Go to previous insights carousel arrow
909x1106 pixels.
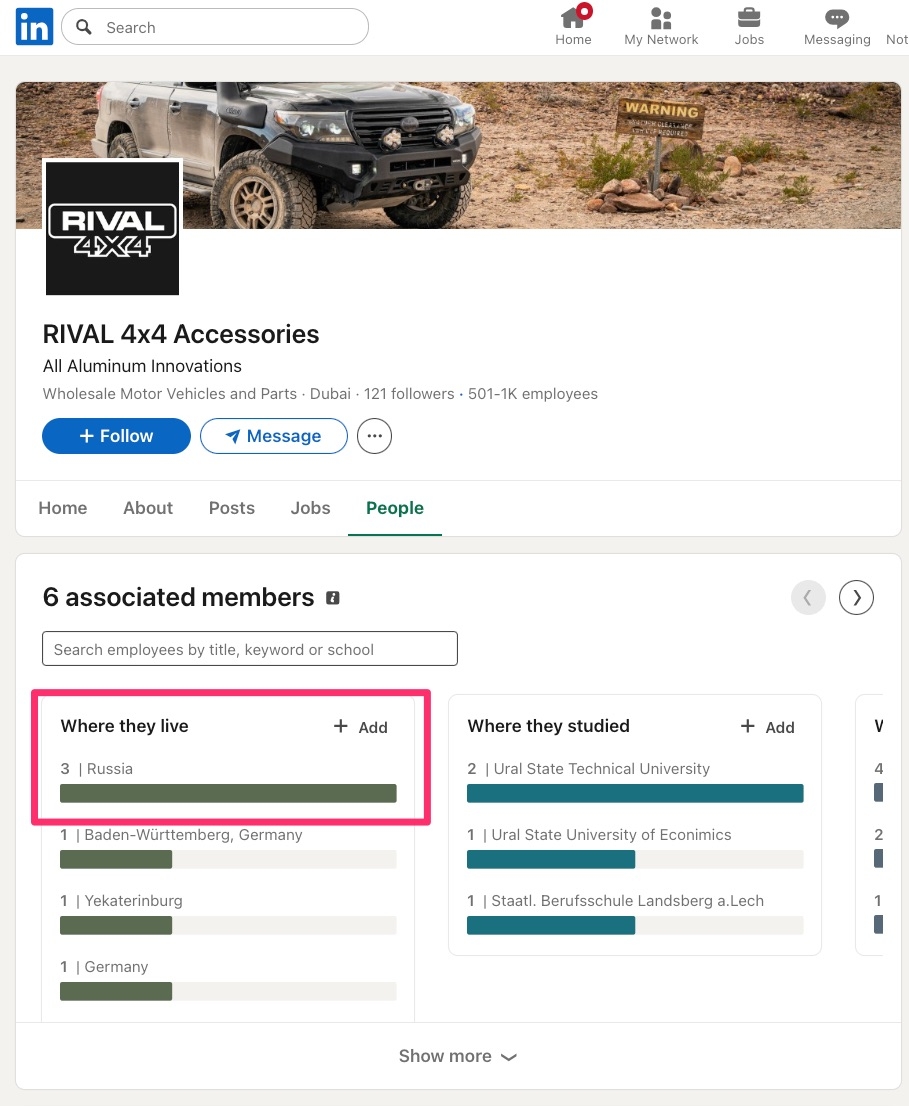pos(808,597)
